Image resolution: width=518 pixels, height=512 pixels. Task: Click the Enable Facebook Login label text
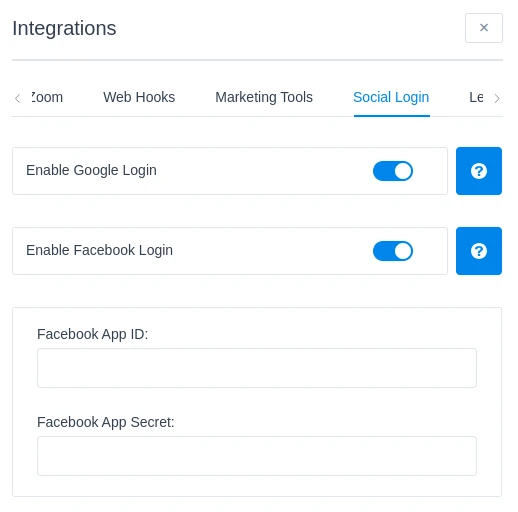[x=99, y=250]
